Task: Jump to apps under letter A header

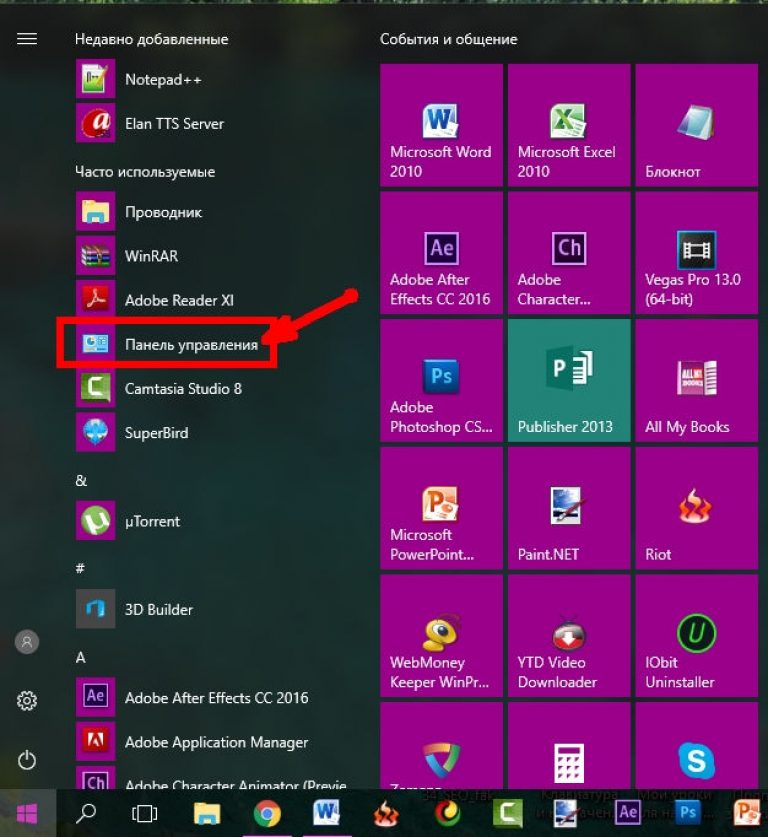Action: 80,657
